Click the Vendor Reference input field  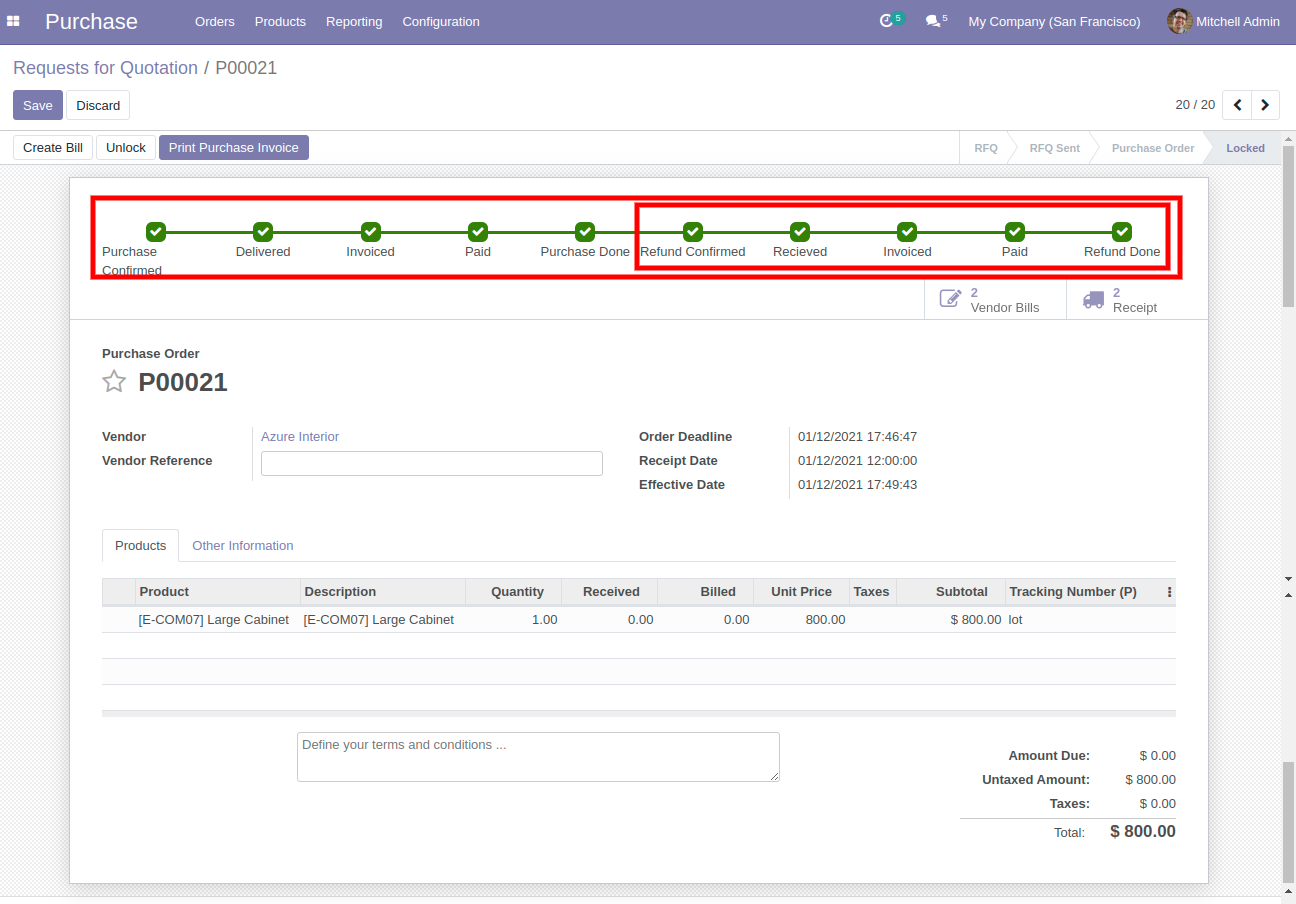431,463
